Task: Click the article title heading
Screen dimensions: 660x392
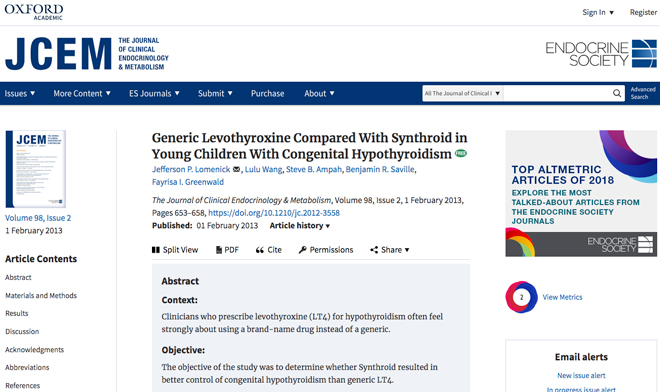Action: 309,146
